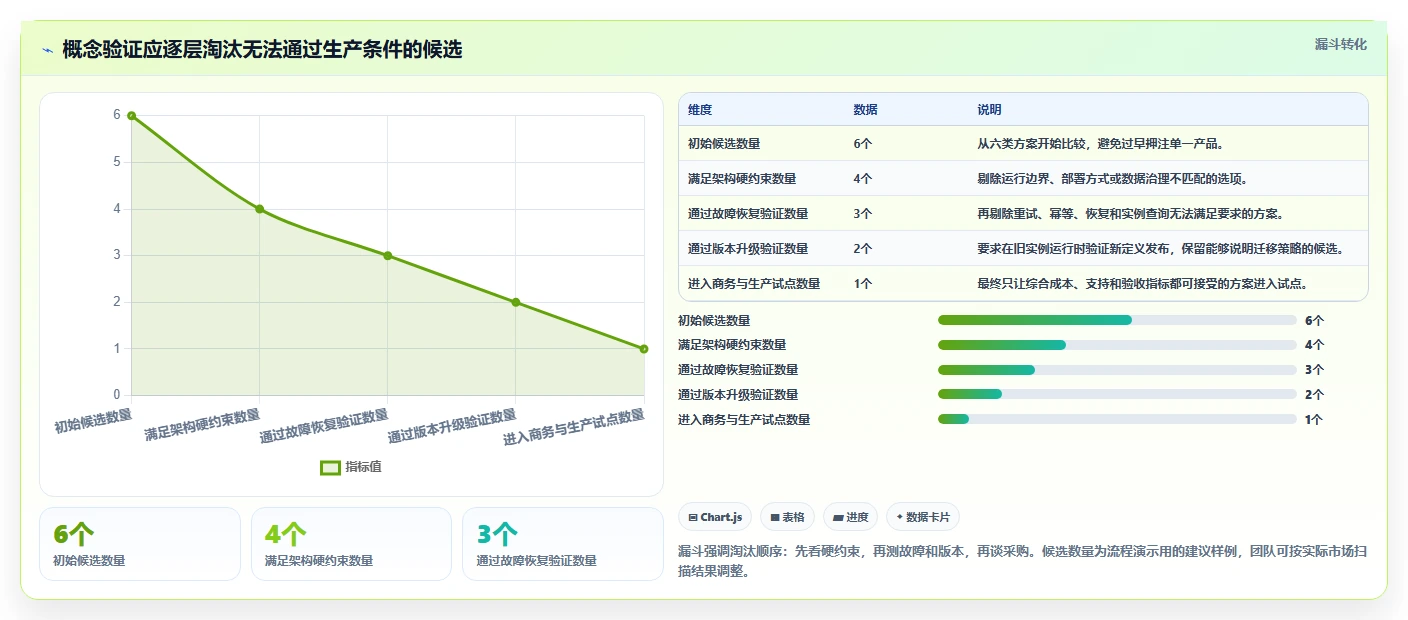This screenshot has width=1408, height=620.
Task: Click the 漏斗转化 tag in the header
Action: (x=1340, y=44)
